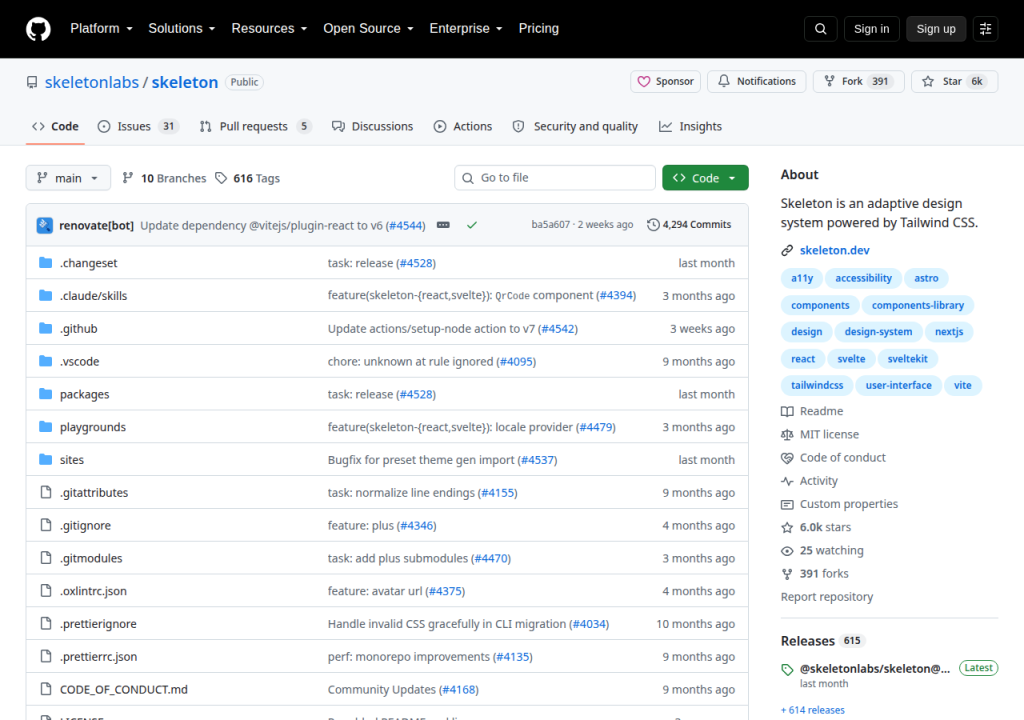Image resolution: width=1024 pixels, height=720 pixels.
Task: Open the Pricing link
Action: click(539, 29)
